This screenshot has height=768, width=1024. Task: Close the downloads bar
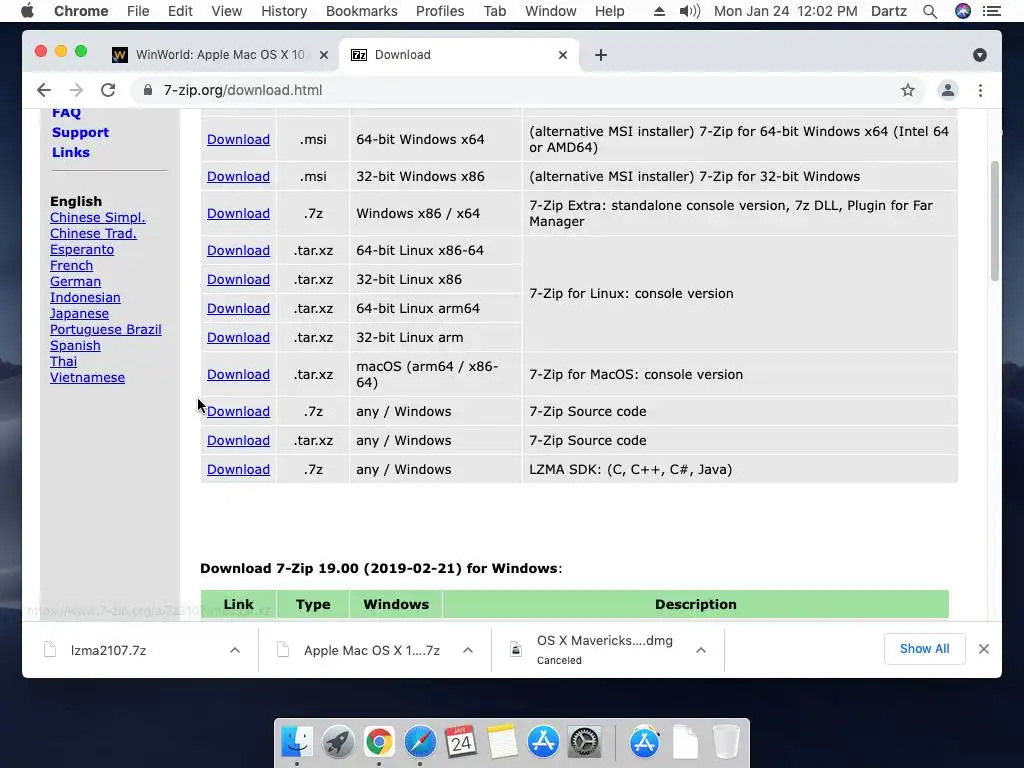click(984, 648)
